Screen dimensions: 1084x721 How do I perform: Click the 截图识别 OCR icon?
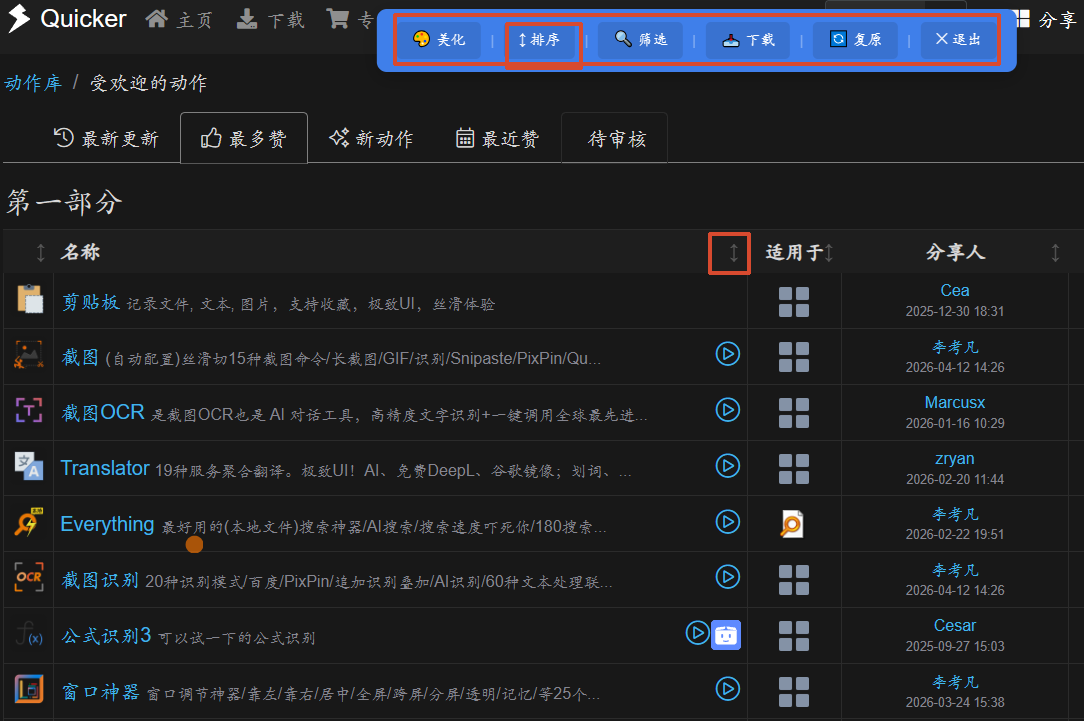click(x=29, y=577)
